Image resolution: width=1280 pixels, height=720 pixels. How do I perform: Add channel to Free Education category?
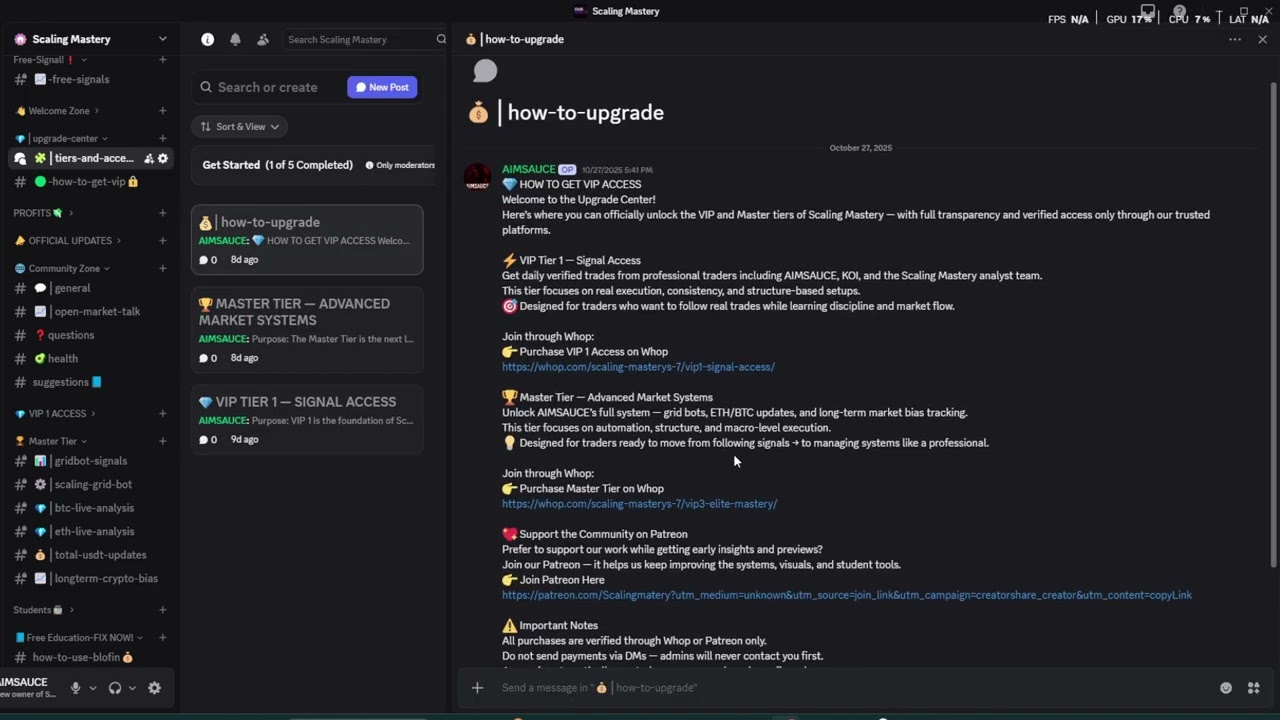[x=162, y=637]
